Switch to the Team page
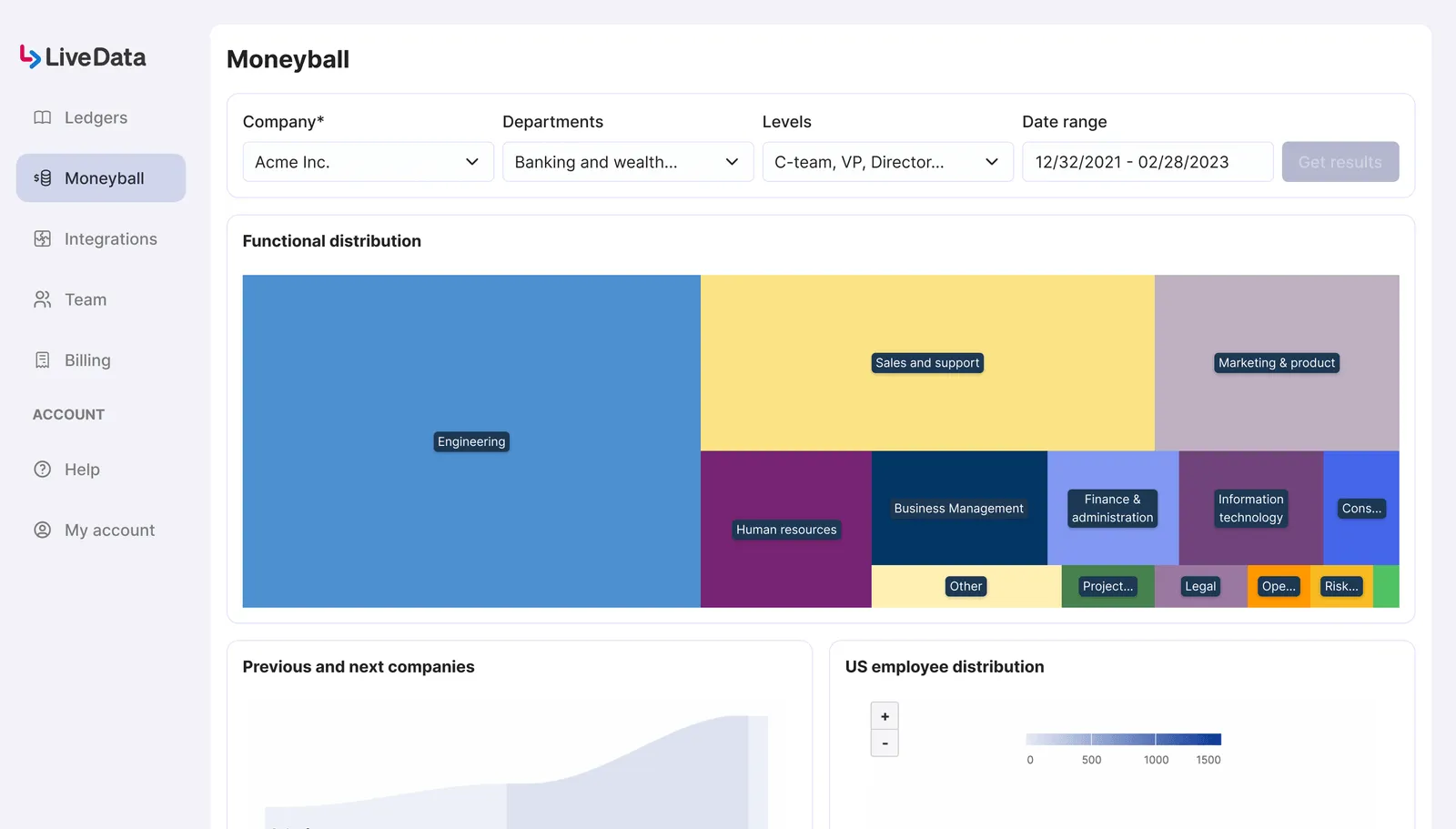 85,299
